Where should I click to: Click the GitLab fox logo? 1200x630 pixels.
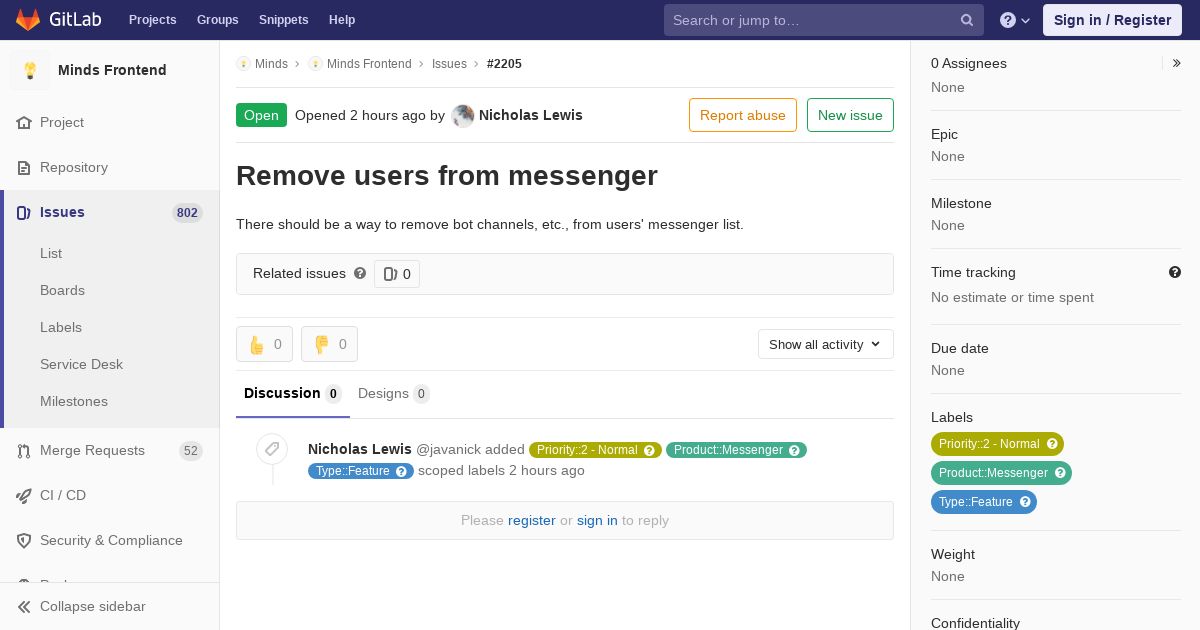[x=28, y=19]
